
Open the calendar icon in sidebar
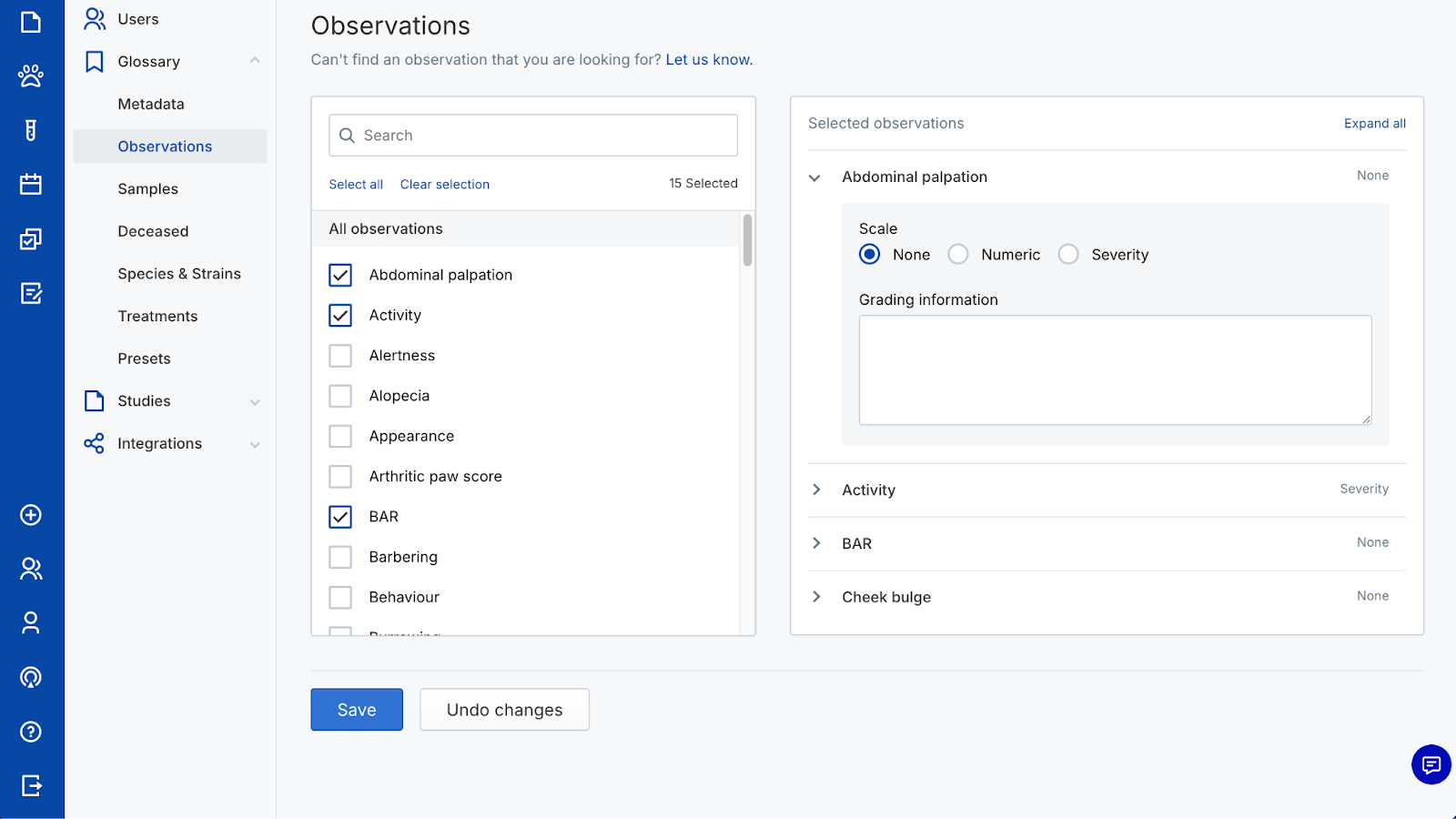(x=31, y=185)
